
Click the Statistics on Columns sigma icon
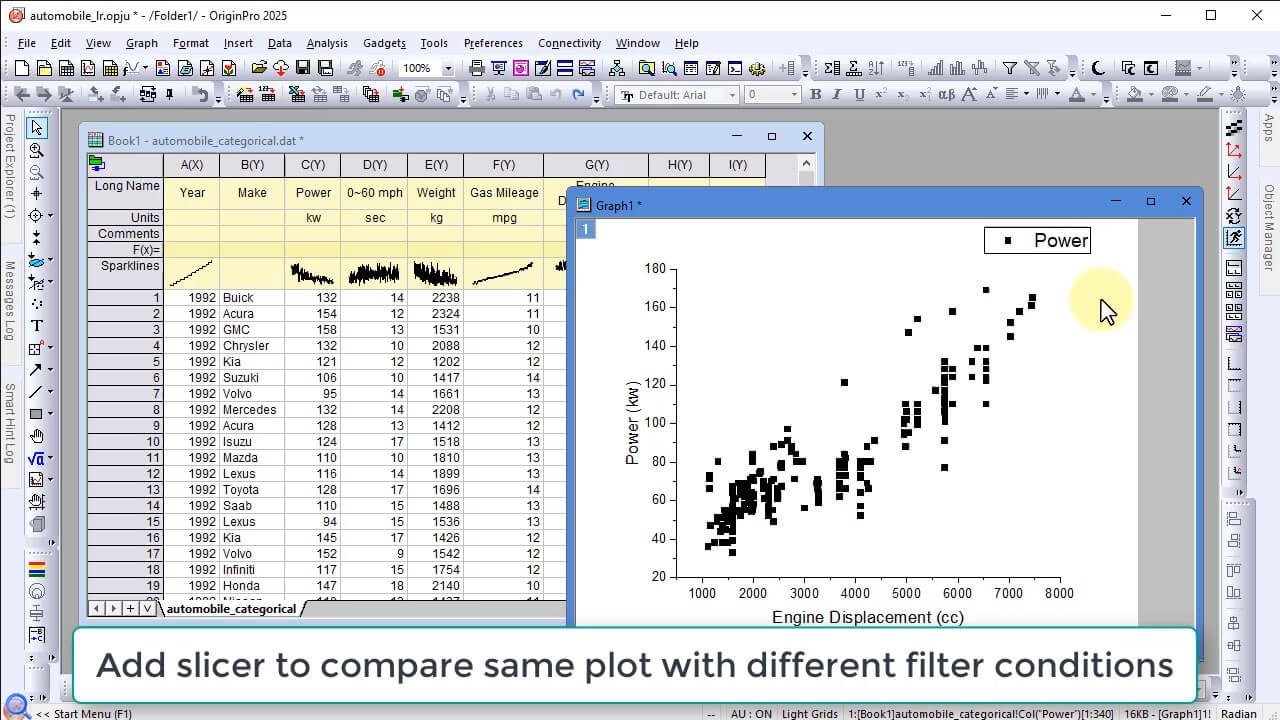[832, 69]
